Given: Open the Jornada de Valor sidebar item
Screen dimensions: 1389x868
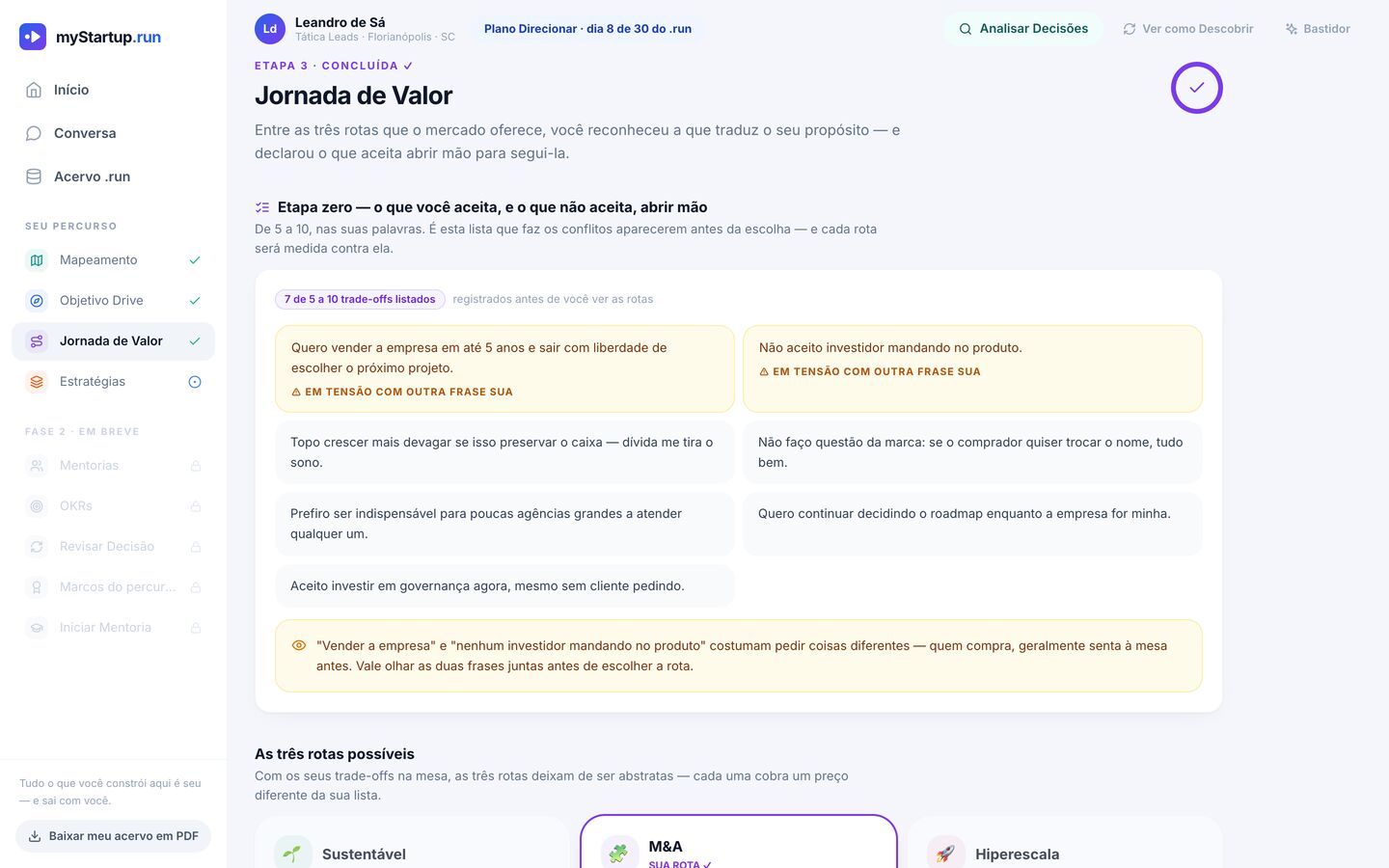Looking at the screenshot, I should point(113,341).
